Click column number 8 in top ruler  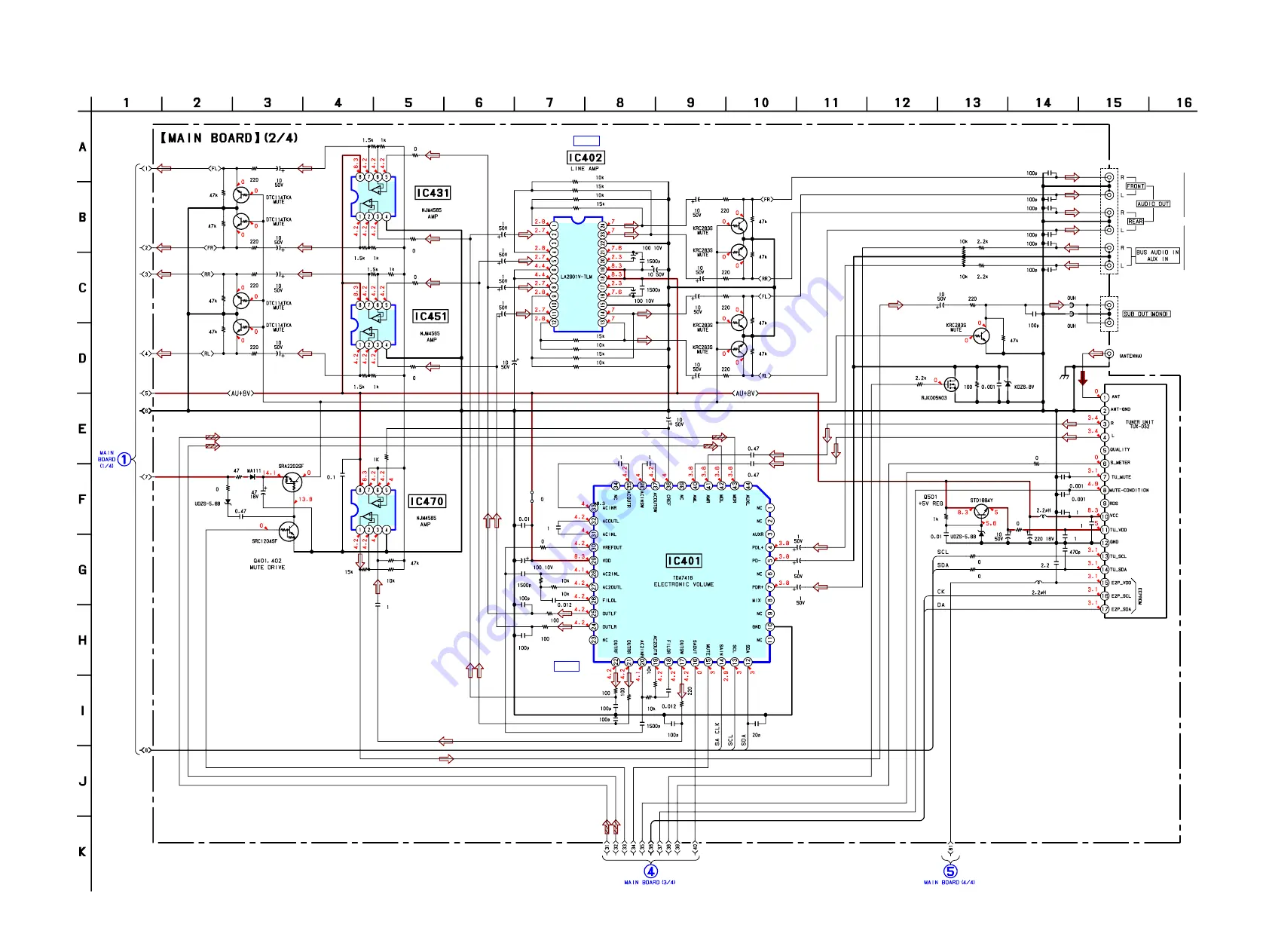(x=620, y=103)
